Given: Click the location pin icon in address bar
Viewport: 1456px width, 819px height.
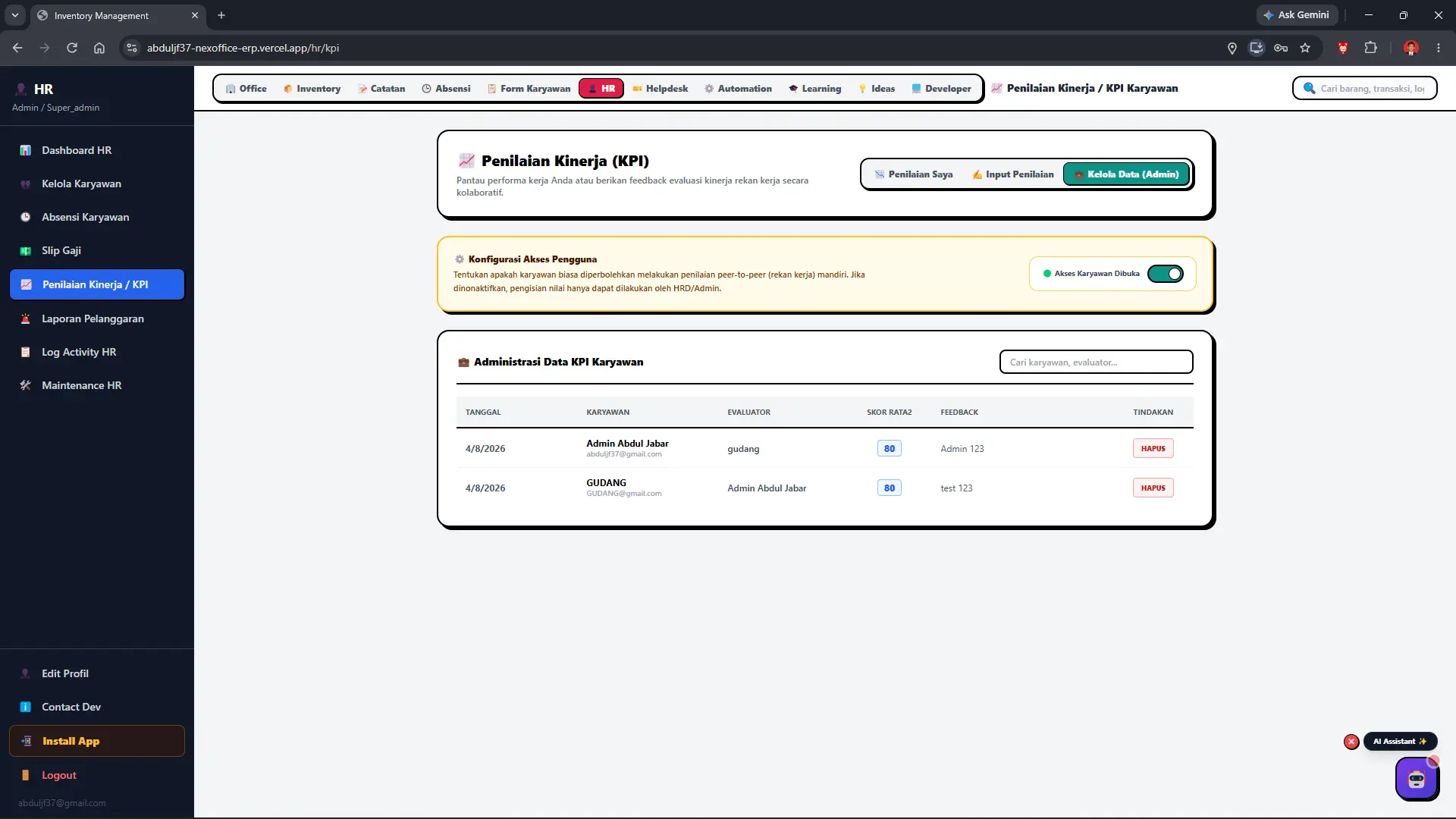Looking at the screenshot, I should [x=1232, y=48].
